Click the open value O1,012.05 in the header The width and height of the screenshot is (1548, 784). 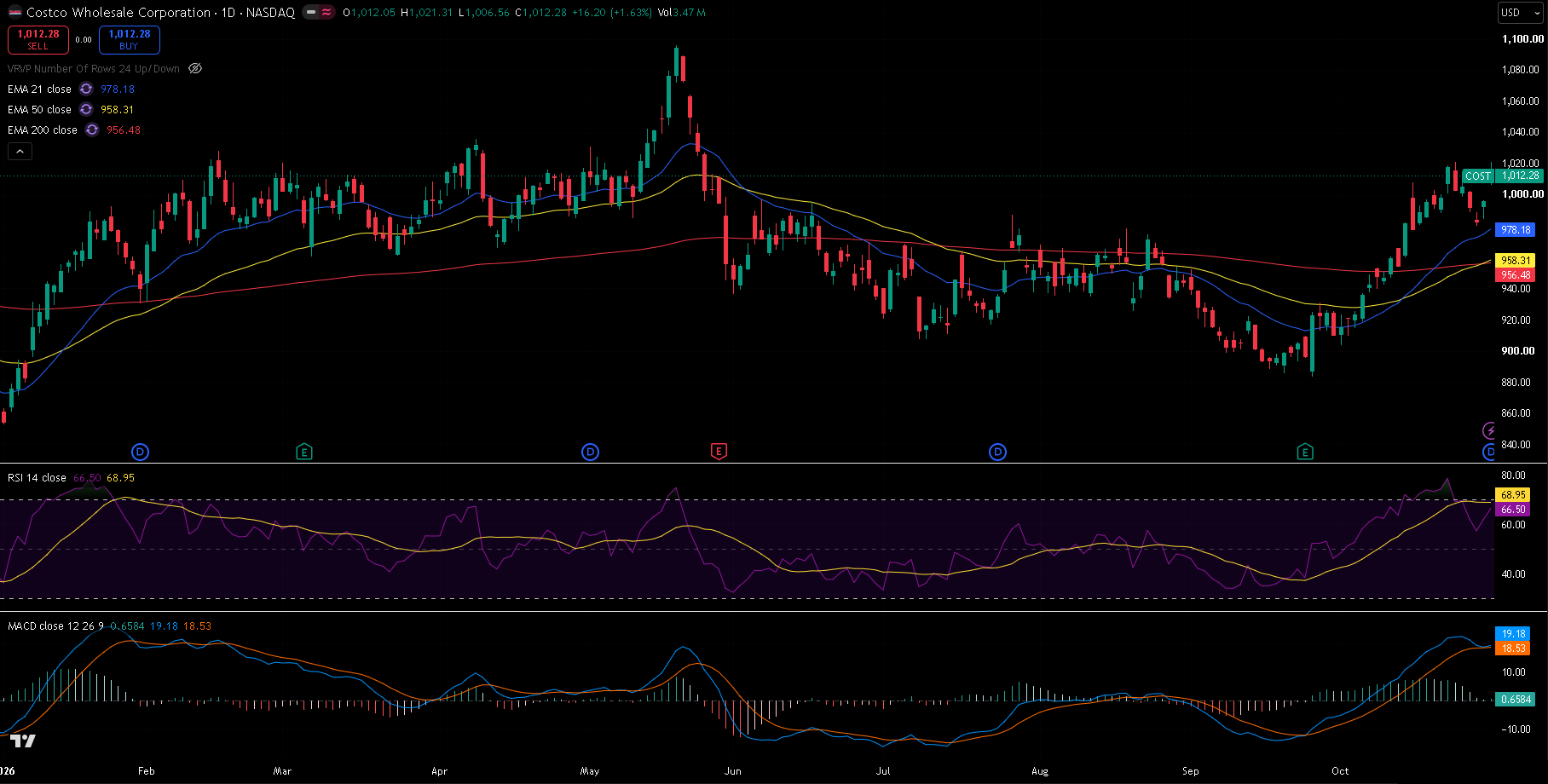click(369, 13)
